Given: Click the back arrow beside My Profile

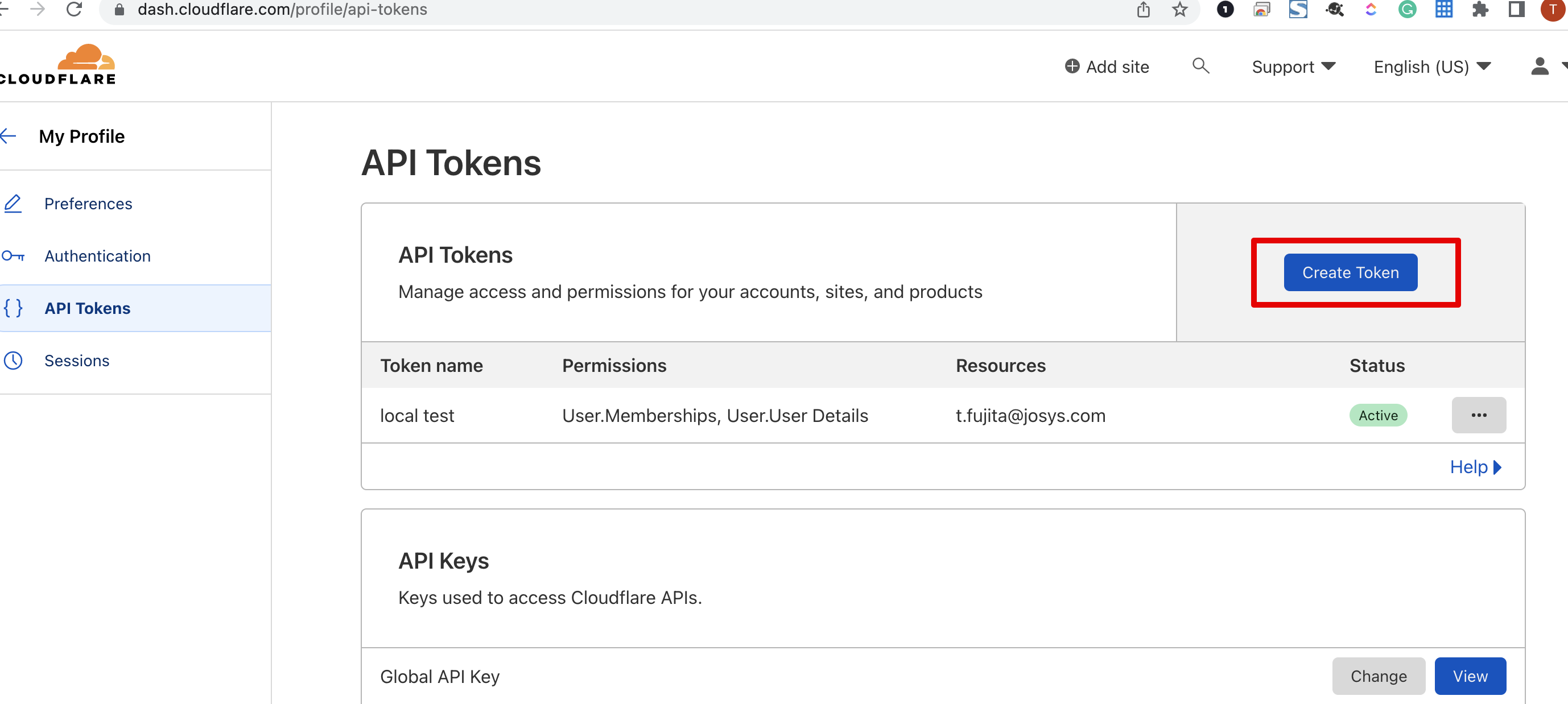Looking at the screenshot, I should tap(9, 136).
